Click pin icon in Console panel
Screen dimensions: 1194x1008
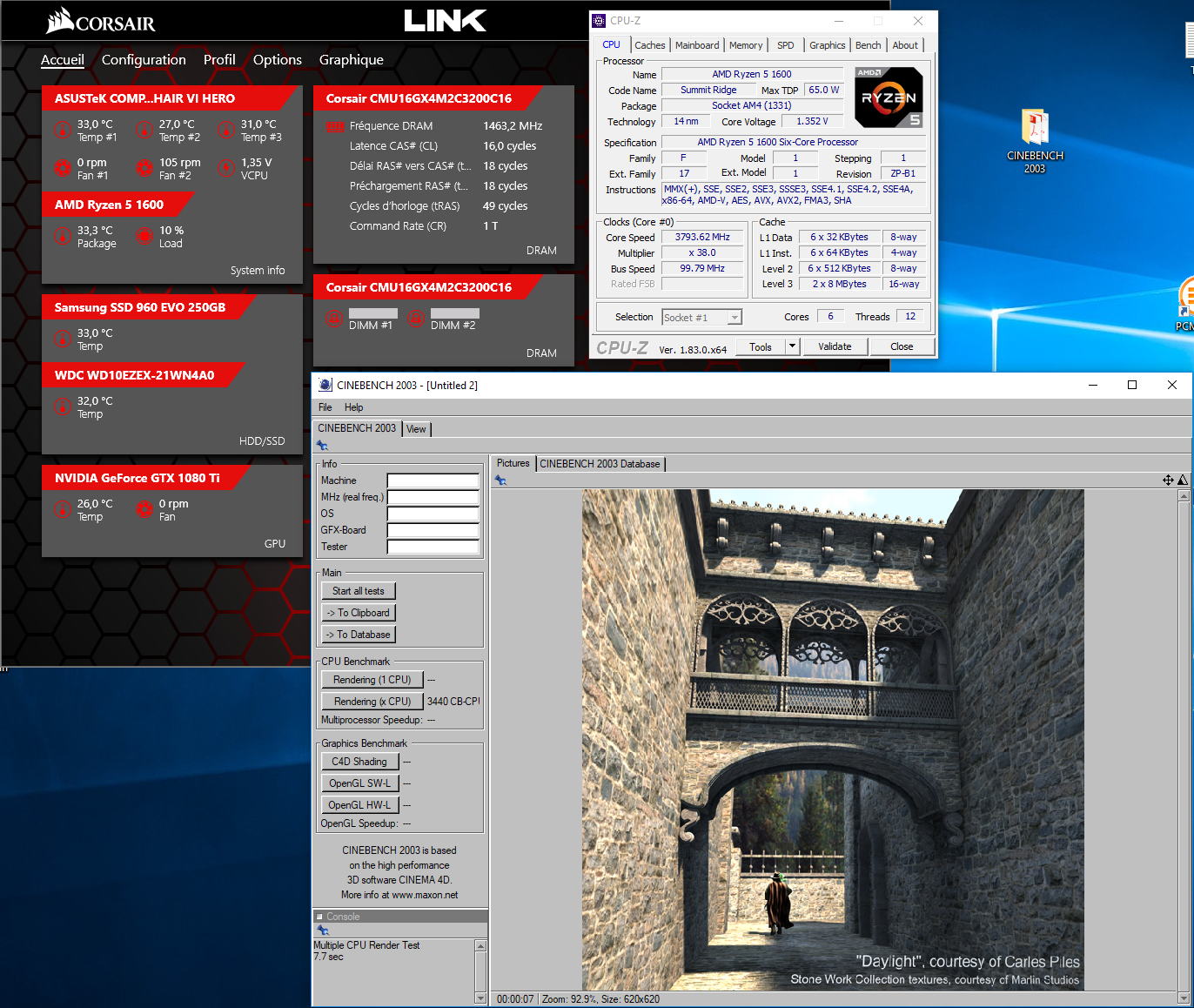click(323, 931)
